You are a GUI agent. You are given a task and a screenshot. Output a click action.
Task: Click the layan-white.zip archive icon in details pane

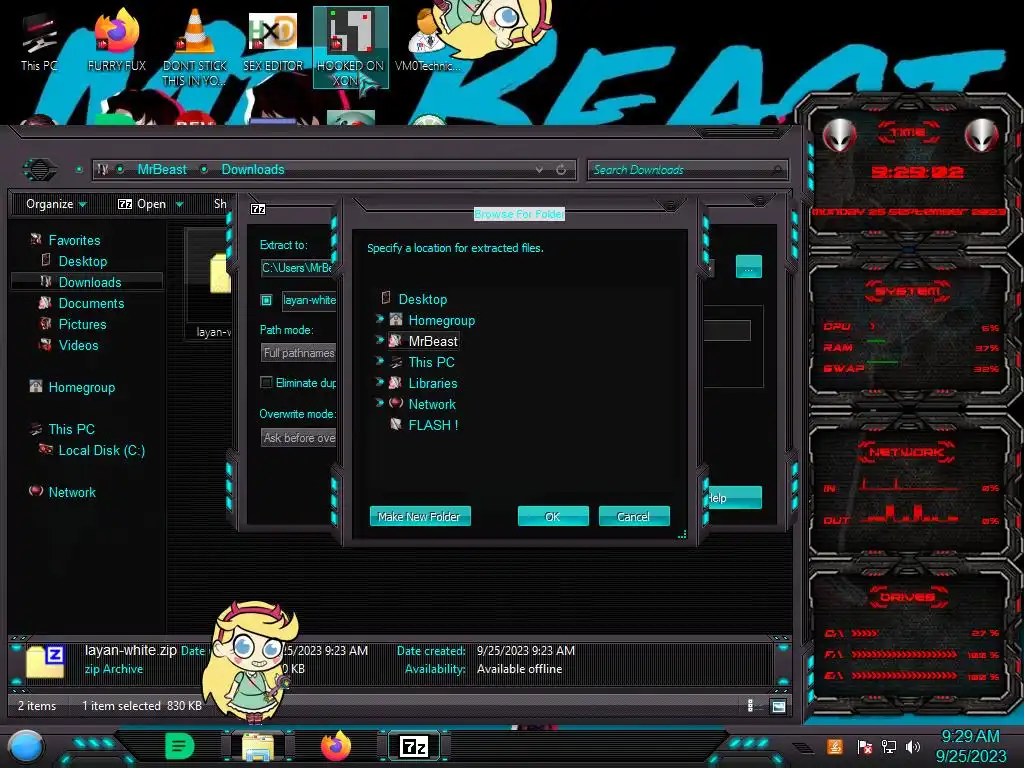45,661
